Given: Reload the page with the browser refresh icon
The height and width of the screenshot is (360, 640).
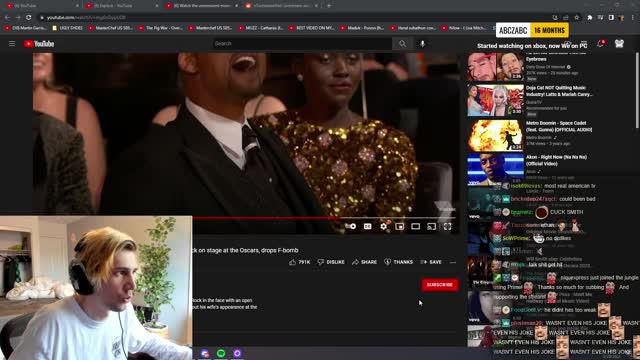Looking at the screenshot, I should (29, 18).
